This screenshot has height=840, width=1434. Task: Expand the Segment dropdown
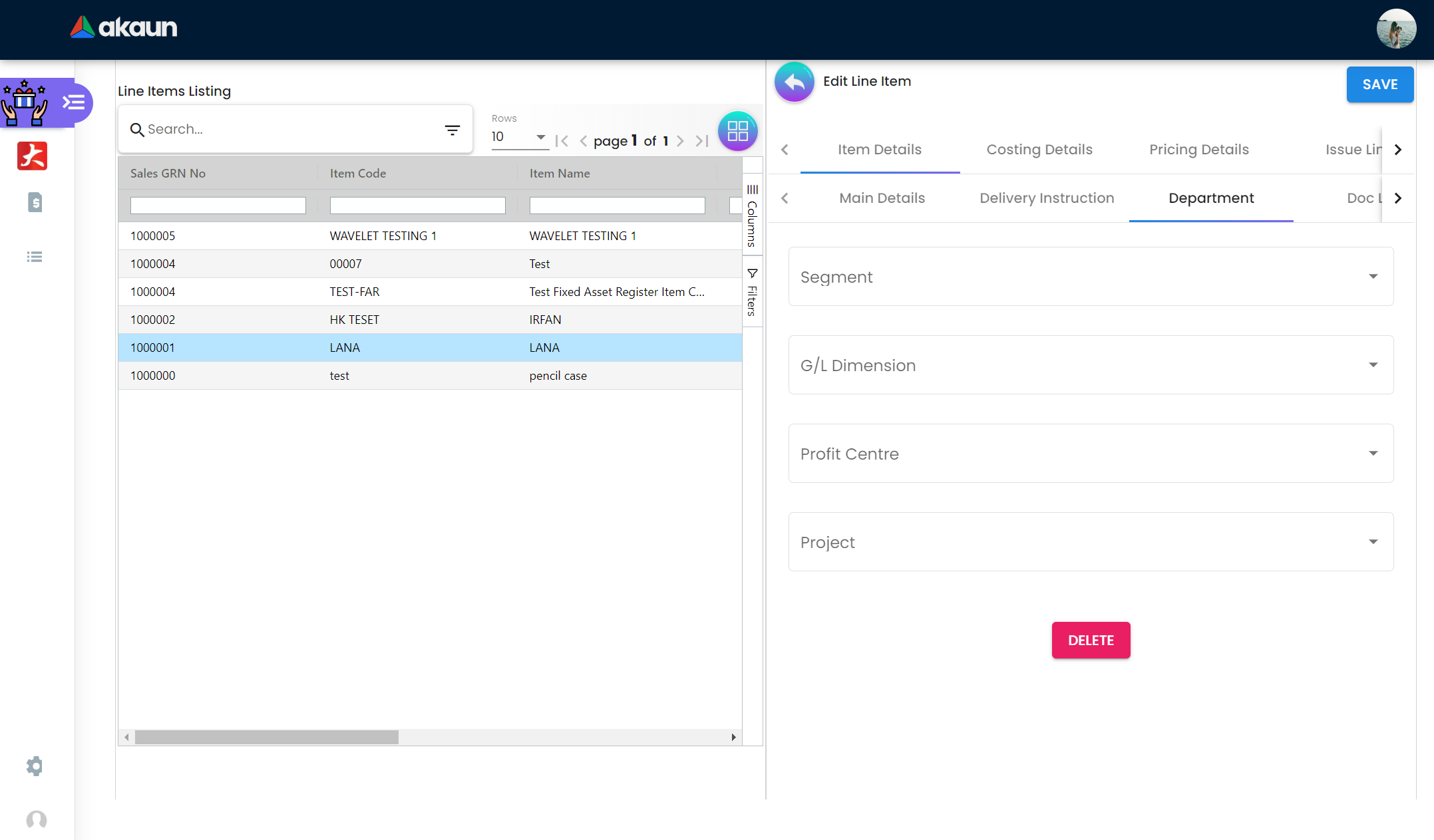click(x=1091, y=277)
